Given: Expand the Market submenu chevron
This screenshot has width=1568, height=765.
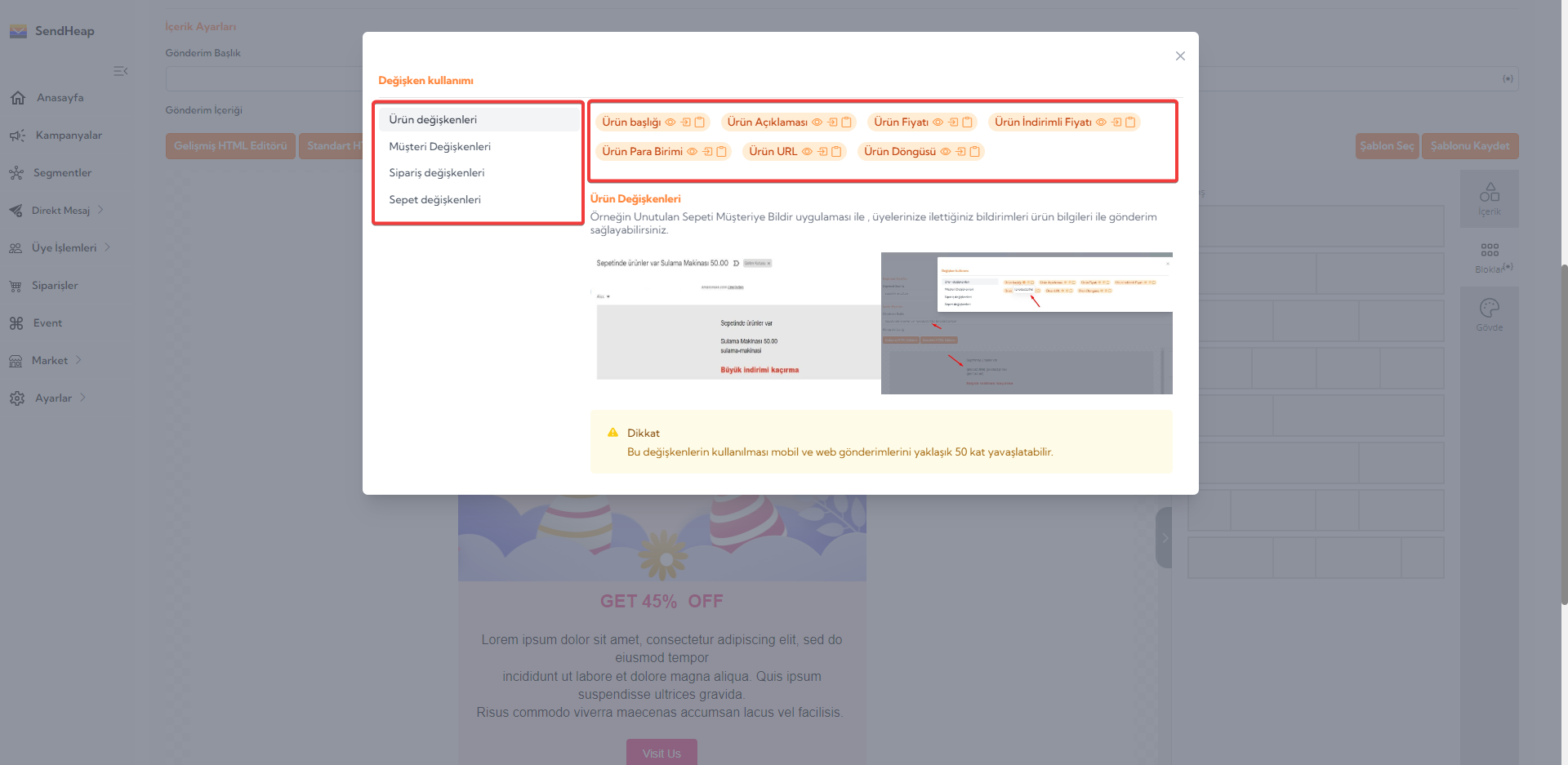Looking at the screenshot, I should (78, 360).
